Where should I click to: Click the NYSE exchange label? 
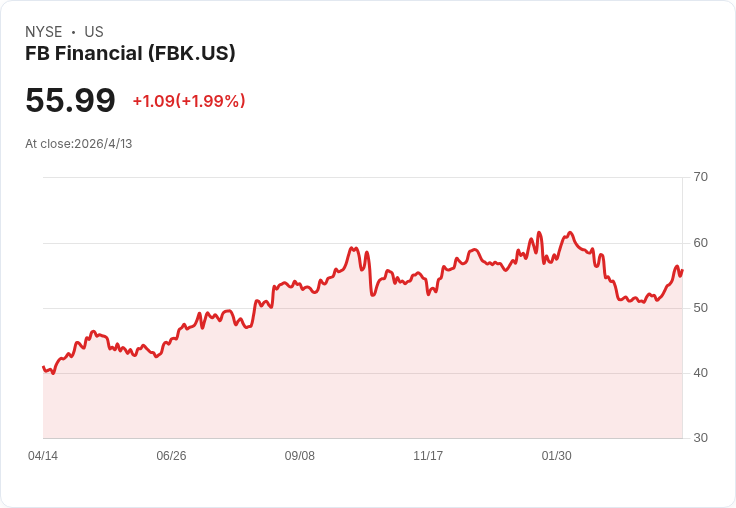click(44, 32)
